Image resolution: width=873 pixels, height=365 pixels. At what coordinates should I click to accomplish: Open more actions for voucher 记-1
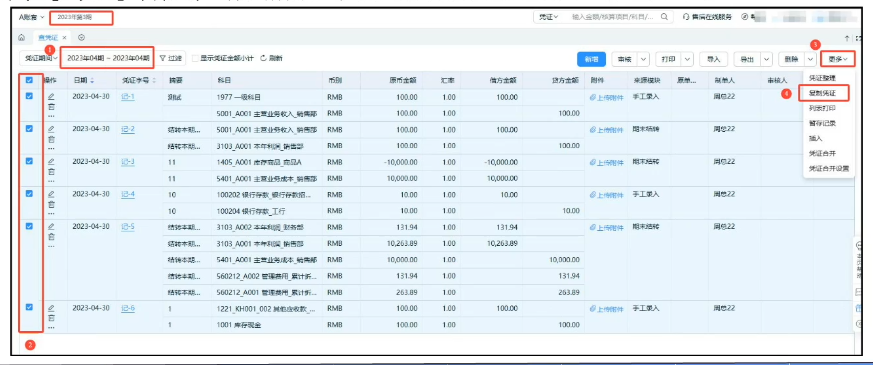[x=51, y=116]
